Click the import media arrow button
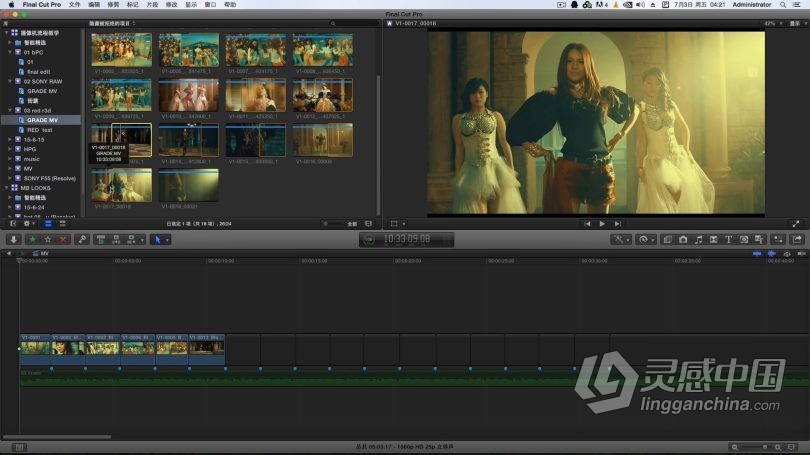 tap(13, 240)
